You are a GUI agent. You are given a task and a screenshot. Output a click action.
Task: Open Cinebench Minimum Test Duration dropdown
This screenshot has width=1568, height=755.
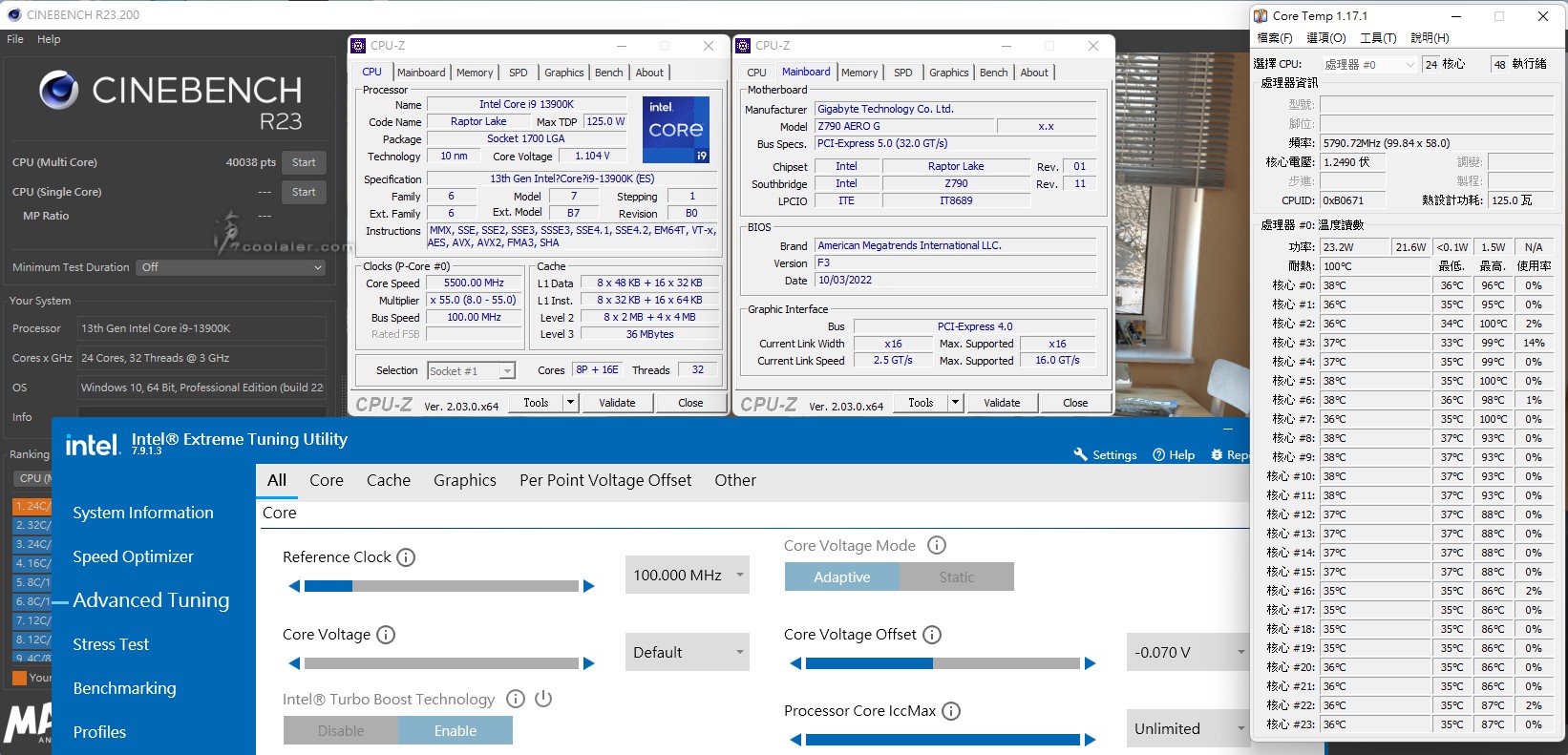(x=231, y=267)
